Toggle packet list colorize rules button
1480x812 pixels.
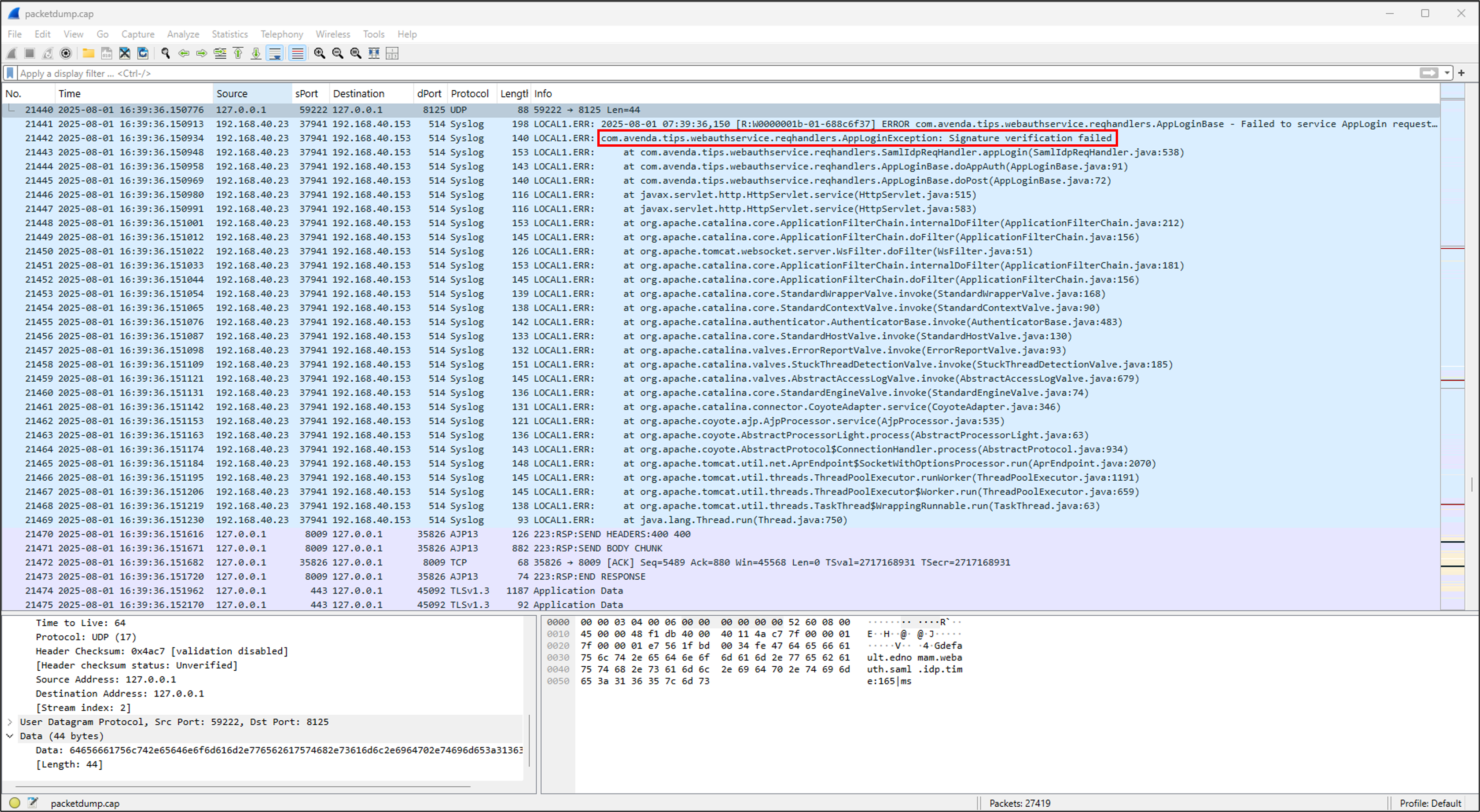click(x=297, y=53)
